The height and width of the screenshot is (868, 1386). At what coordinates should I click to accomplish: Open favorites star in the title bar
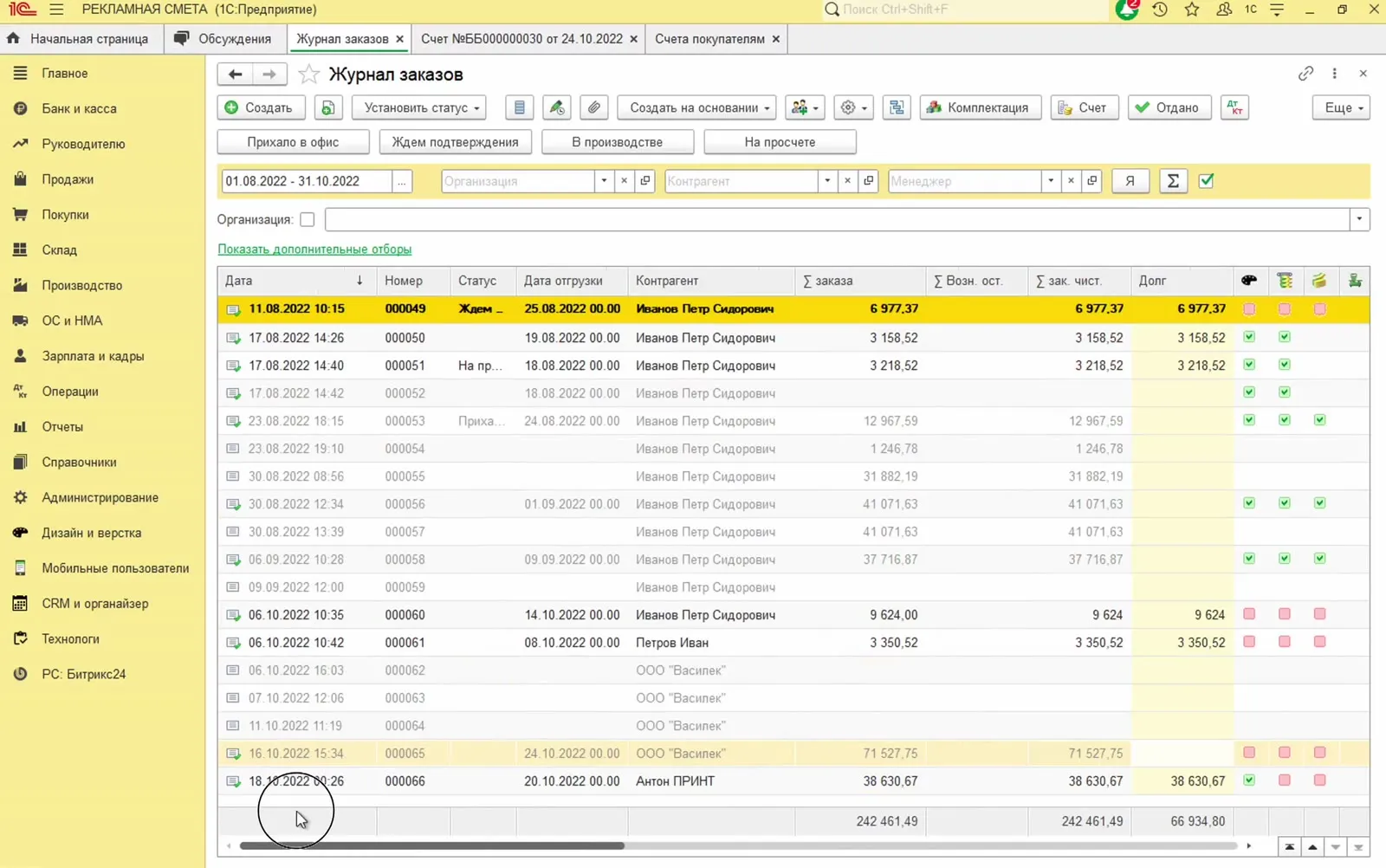pyautogui.click(x=1192, y=10)
